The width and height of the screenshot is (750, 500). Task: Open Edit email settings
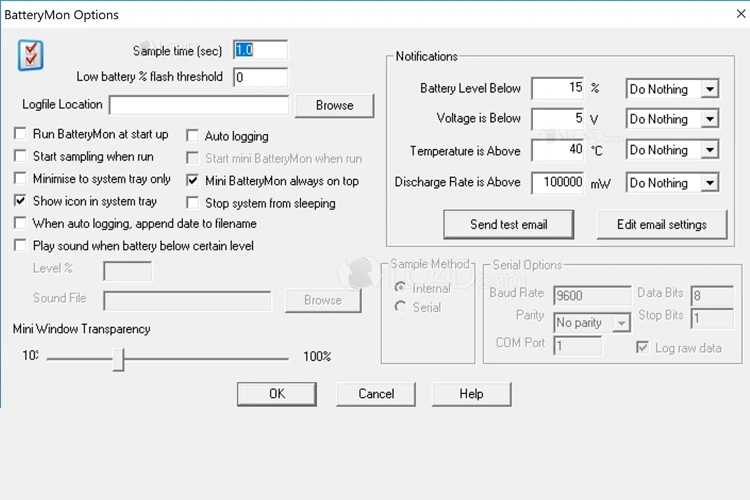point(662,224)
